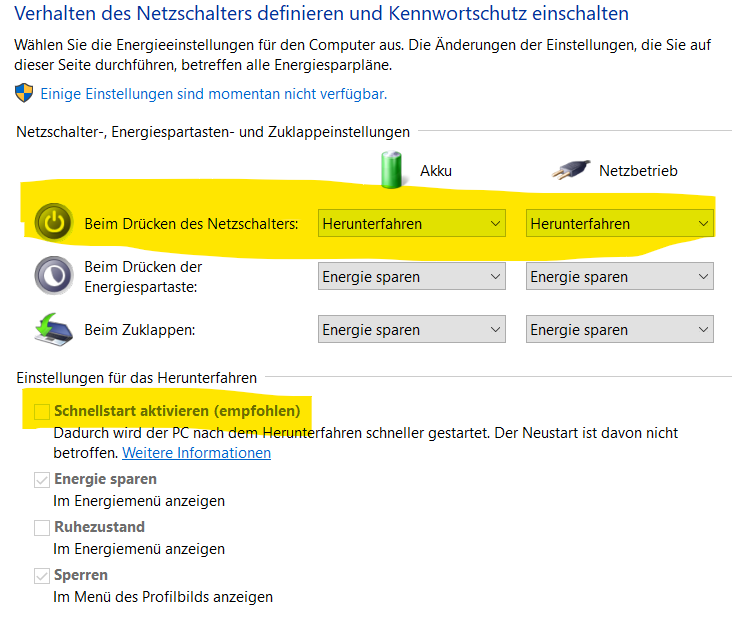This screenshot has height=637, width=752.
Task: Open Einige Einstellungen sind momentan nicht verfügbar link
Action: click(x=213, y=94)
